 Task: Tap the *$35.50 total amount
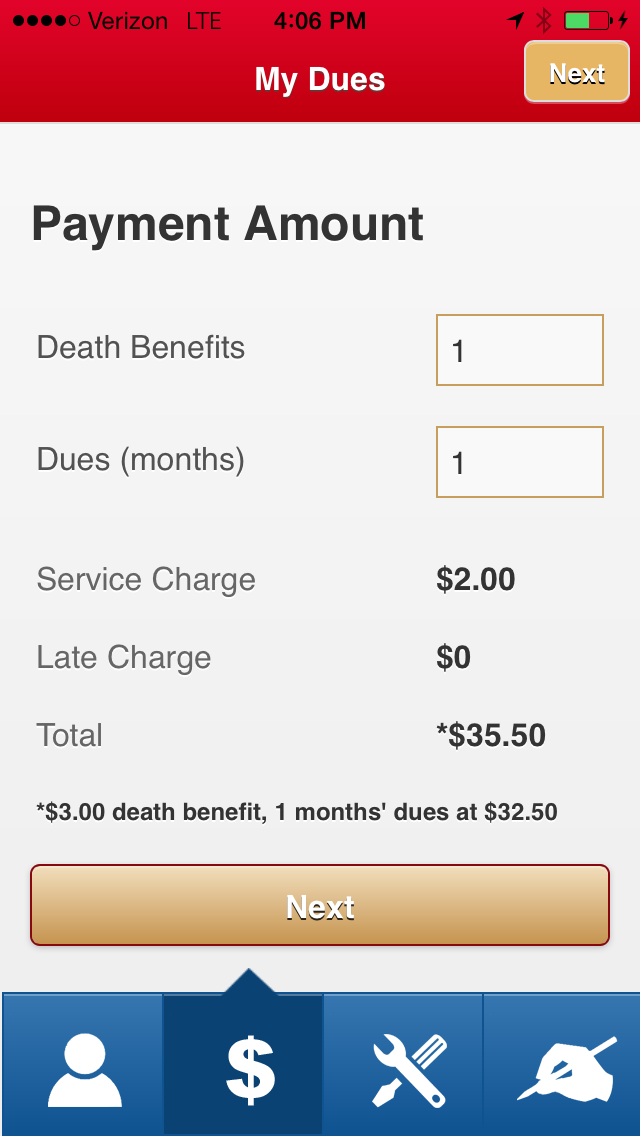491,735
